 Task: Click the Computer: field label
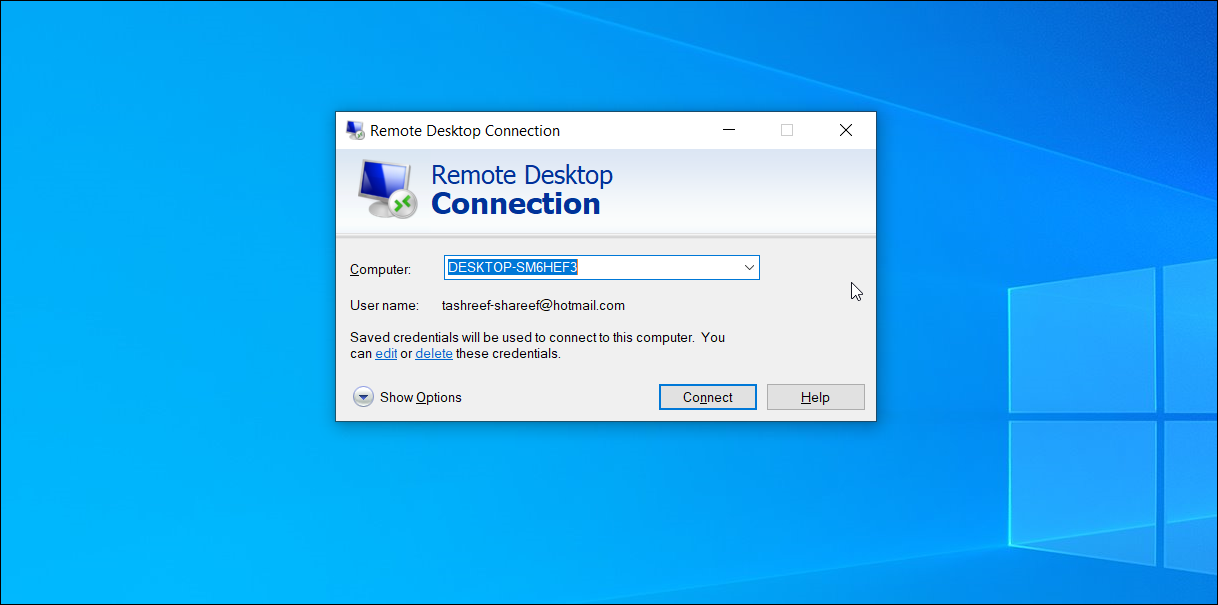point(380,270)
